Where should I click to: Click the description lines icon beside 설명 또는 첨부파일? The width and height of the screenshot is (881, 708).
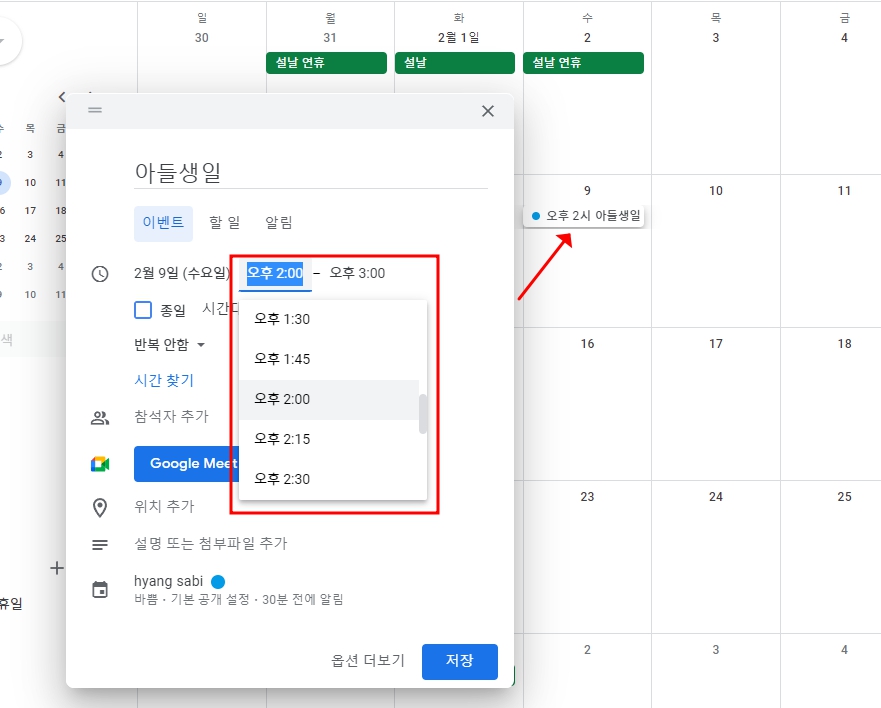point(100,544)
